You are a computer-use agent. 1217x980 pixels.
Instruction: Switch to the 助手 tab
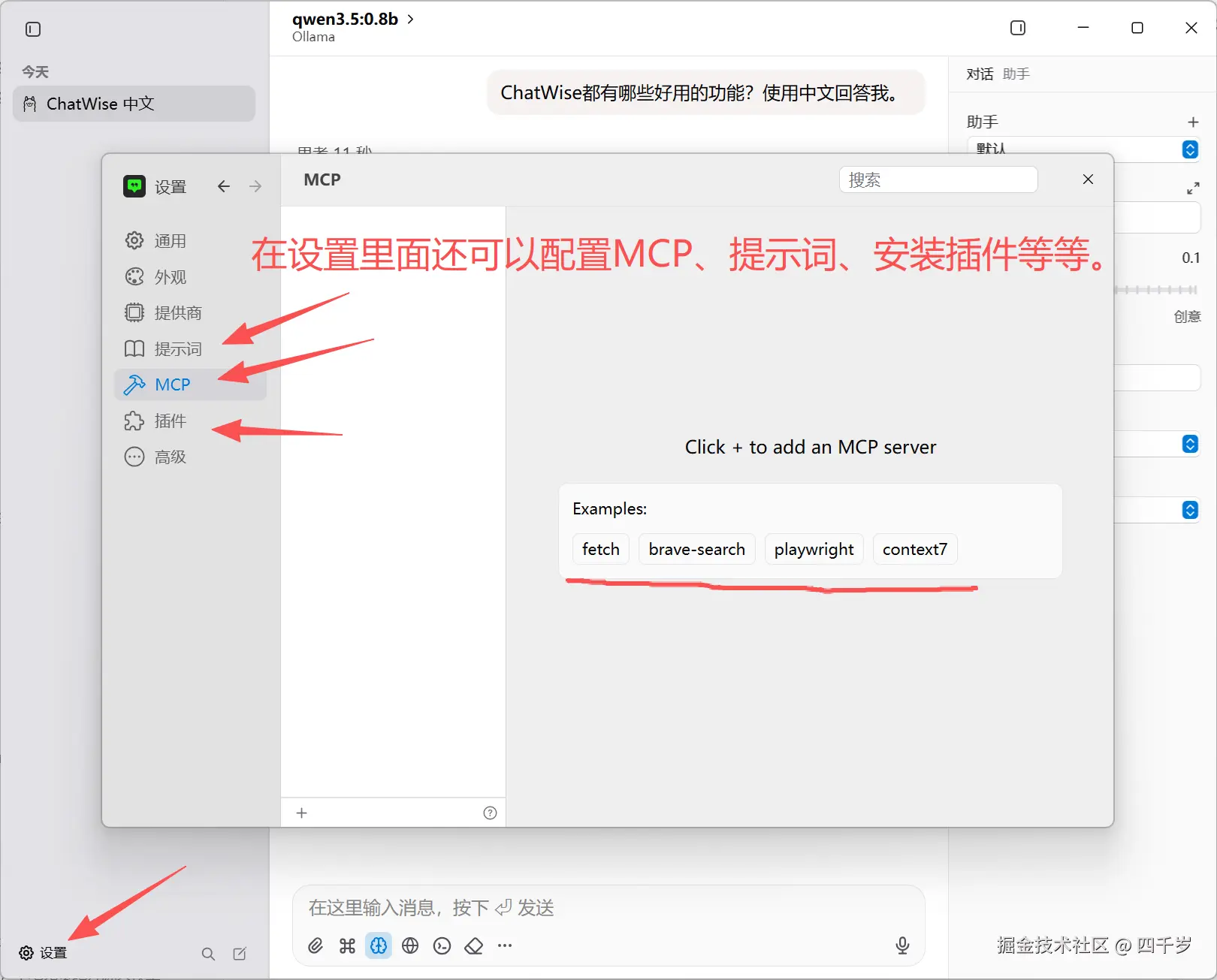[1016, 74]
